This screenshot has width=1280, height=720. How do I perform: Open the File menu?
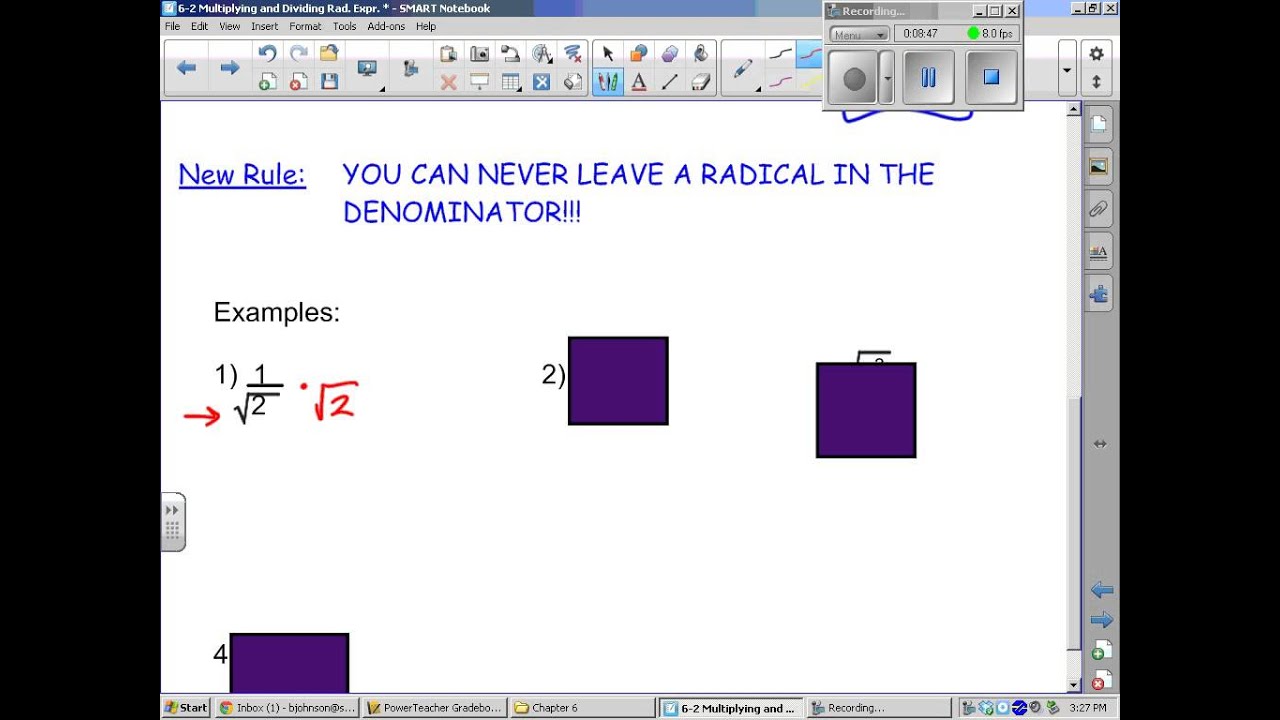pos(172,26)
